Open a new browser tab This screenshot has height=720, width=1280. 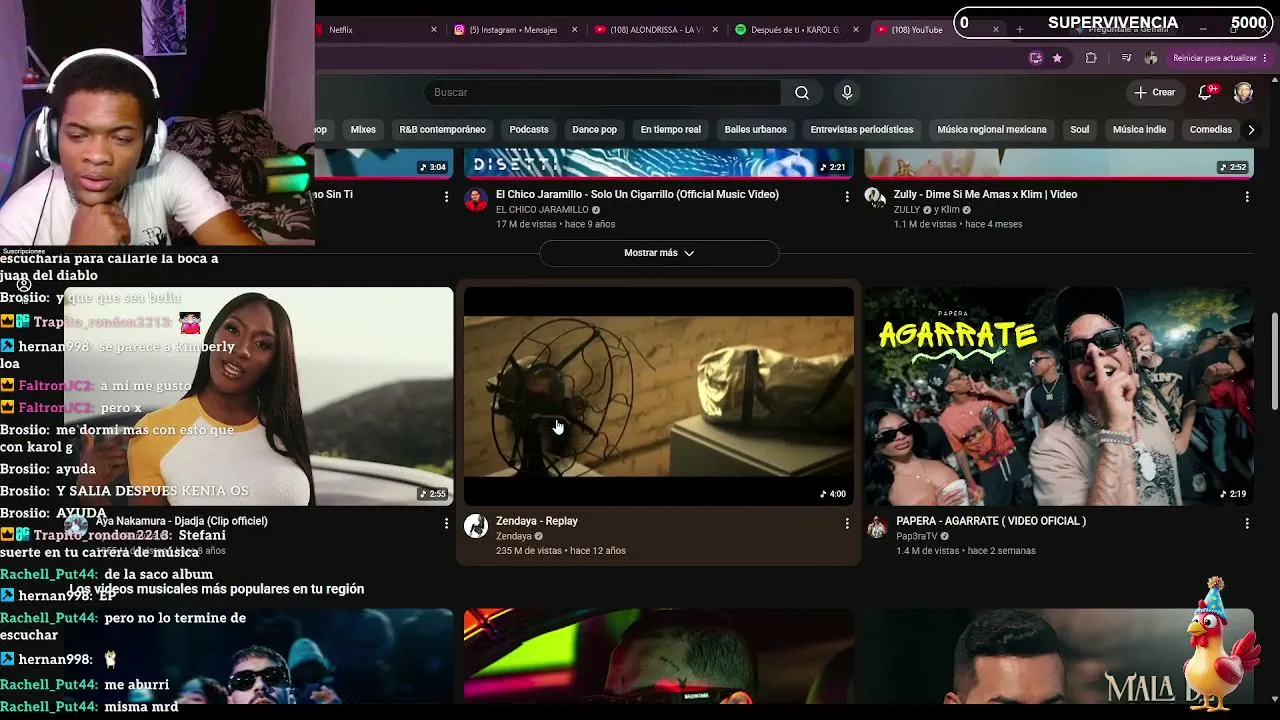tap(1020, 30)
